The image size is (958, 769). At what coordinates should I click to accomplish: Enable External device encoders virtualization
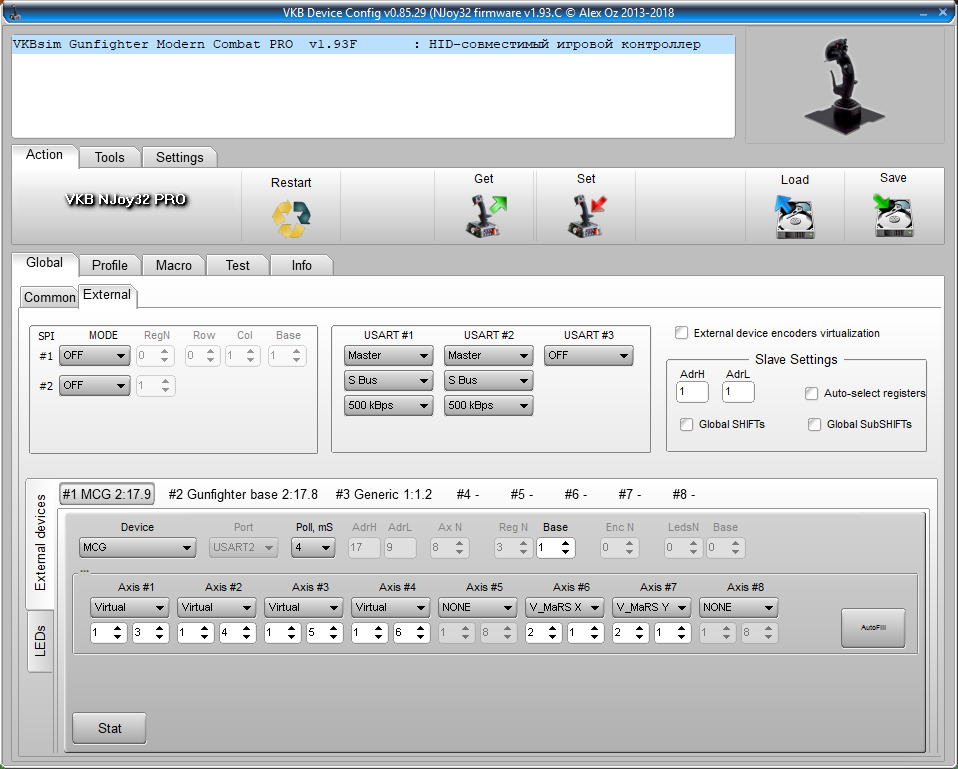pyautogui.click(x=682, y=333)
